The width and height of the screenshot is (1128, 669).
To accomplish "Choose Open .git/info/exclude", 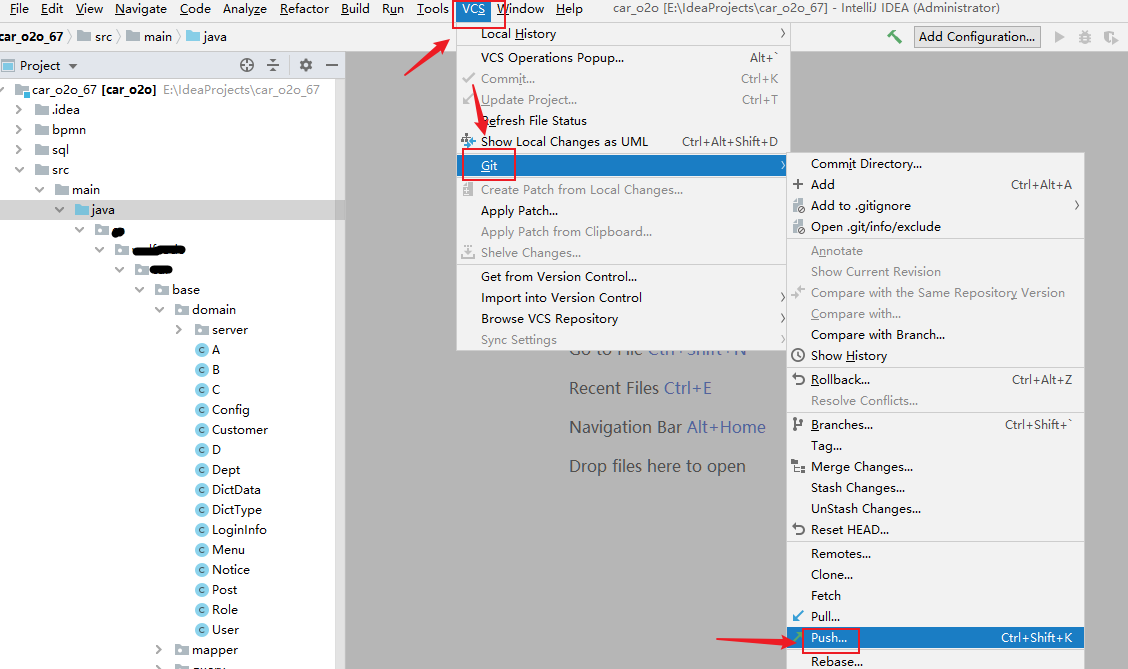I will coord(935,227).
